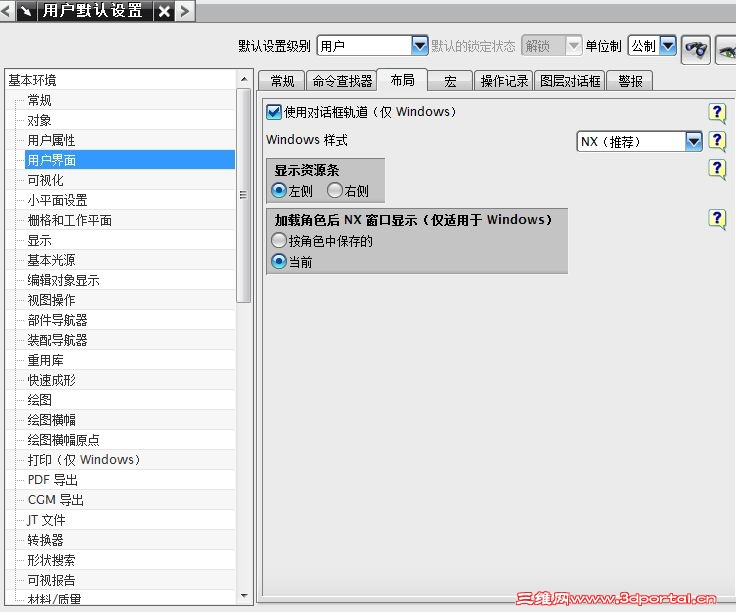Select JT 文件 tree item
The height and width of the screenshot is (612, 736).
tap(46, 520)
